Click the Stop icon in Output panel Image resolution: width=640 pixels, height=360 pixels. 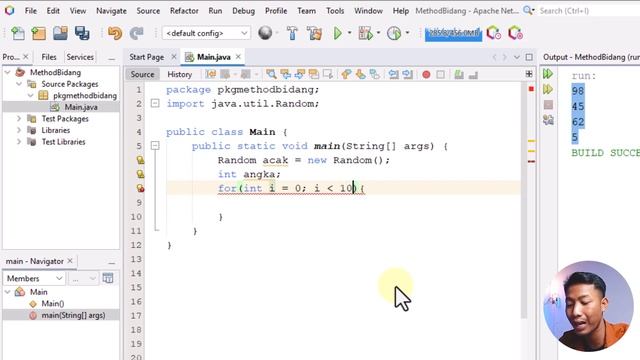548,105
